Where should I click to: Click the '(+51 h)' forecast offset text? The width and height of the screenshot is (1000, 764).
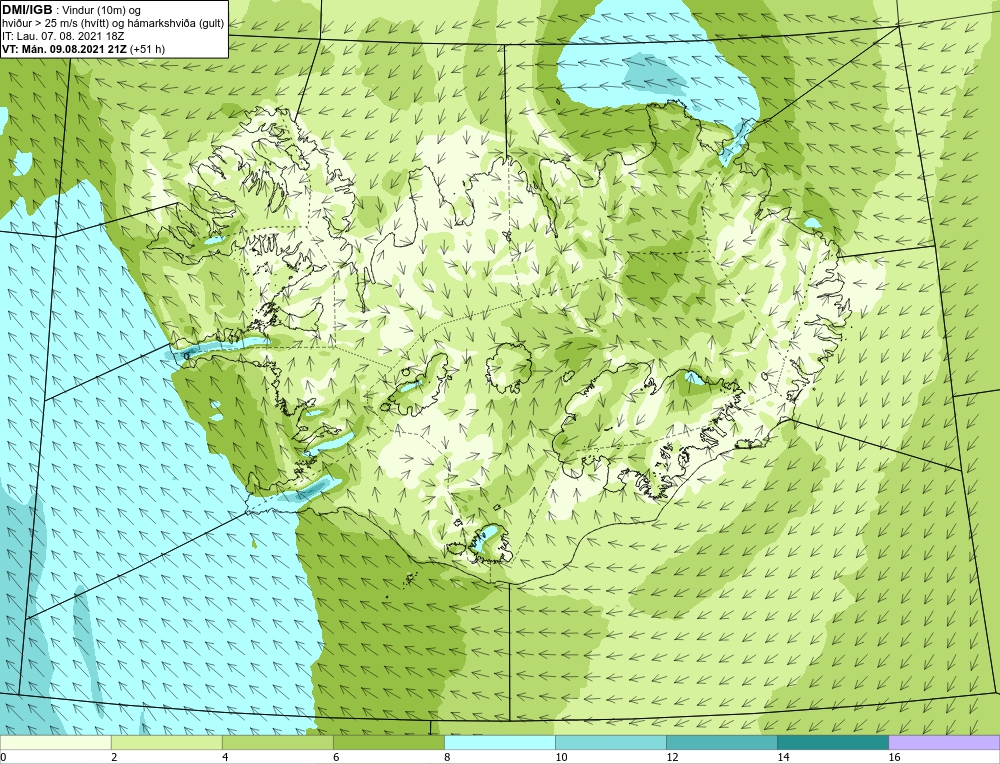147,49
